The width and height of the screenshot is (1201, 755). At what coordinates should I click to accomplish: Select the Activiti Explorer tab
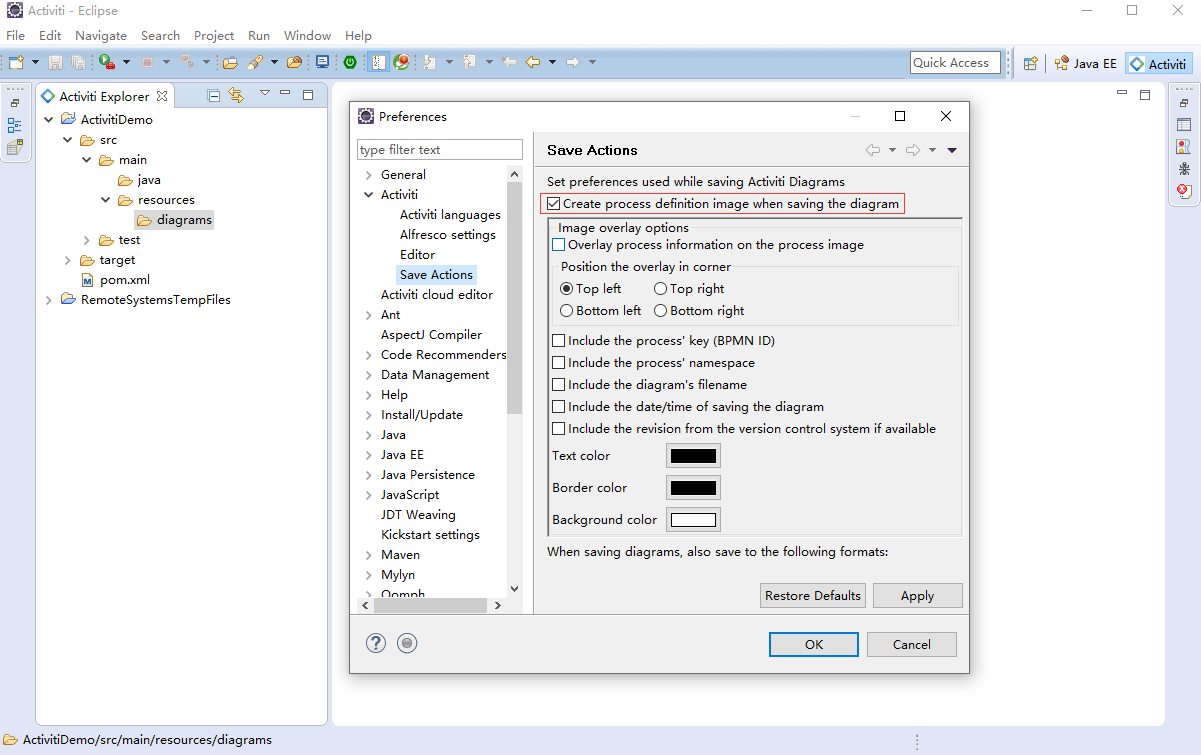click(x=104, y=96)
